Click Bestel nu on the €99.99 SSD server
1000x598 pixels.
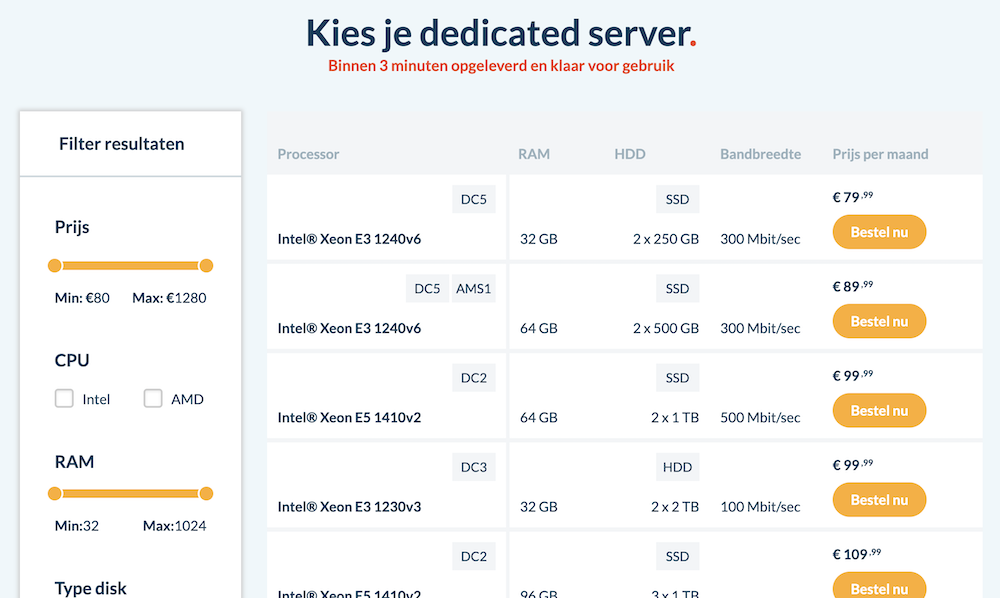(x=879, y=410)
